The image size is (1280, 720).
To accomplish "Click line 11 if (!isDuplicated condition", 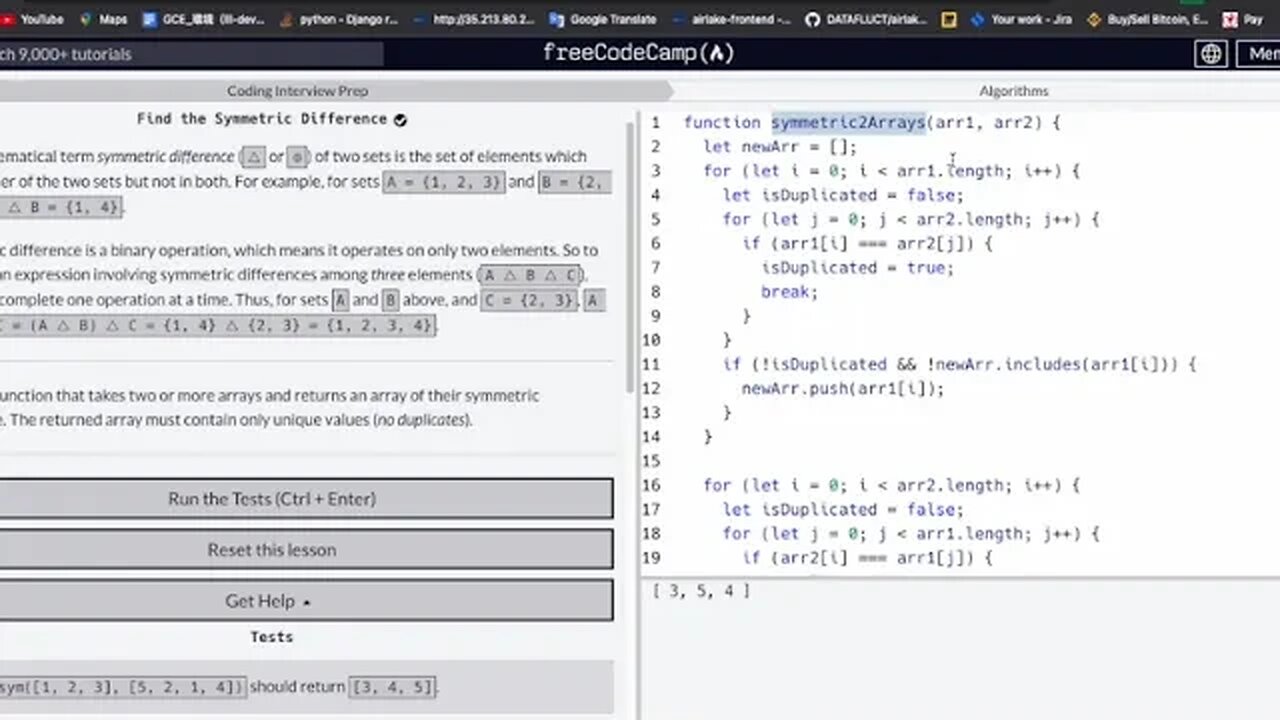I will (959, 364).
